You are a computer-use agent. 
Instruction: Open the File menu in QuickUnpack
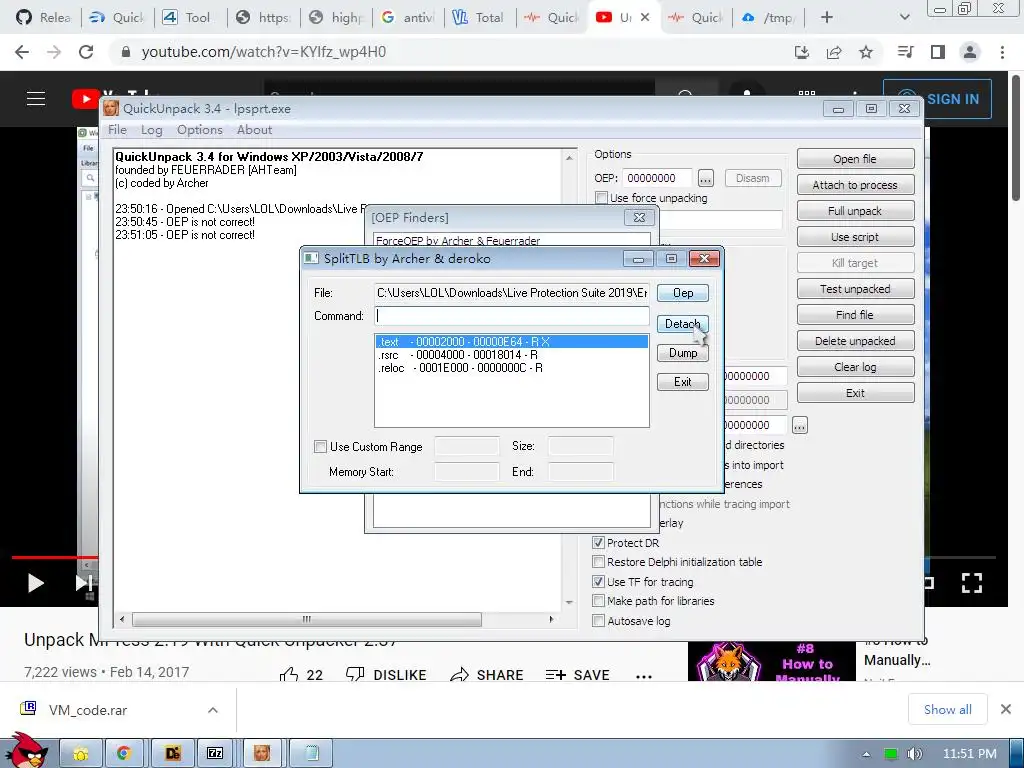117,130
